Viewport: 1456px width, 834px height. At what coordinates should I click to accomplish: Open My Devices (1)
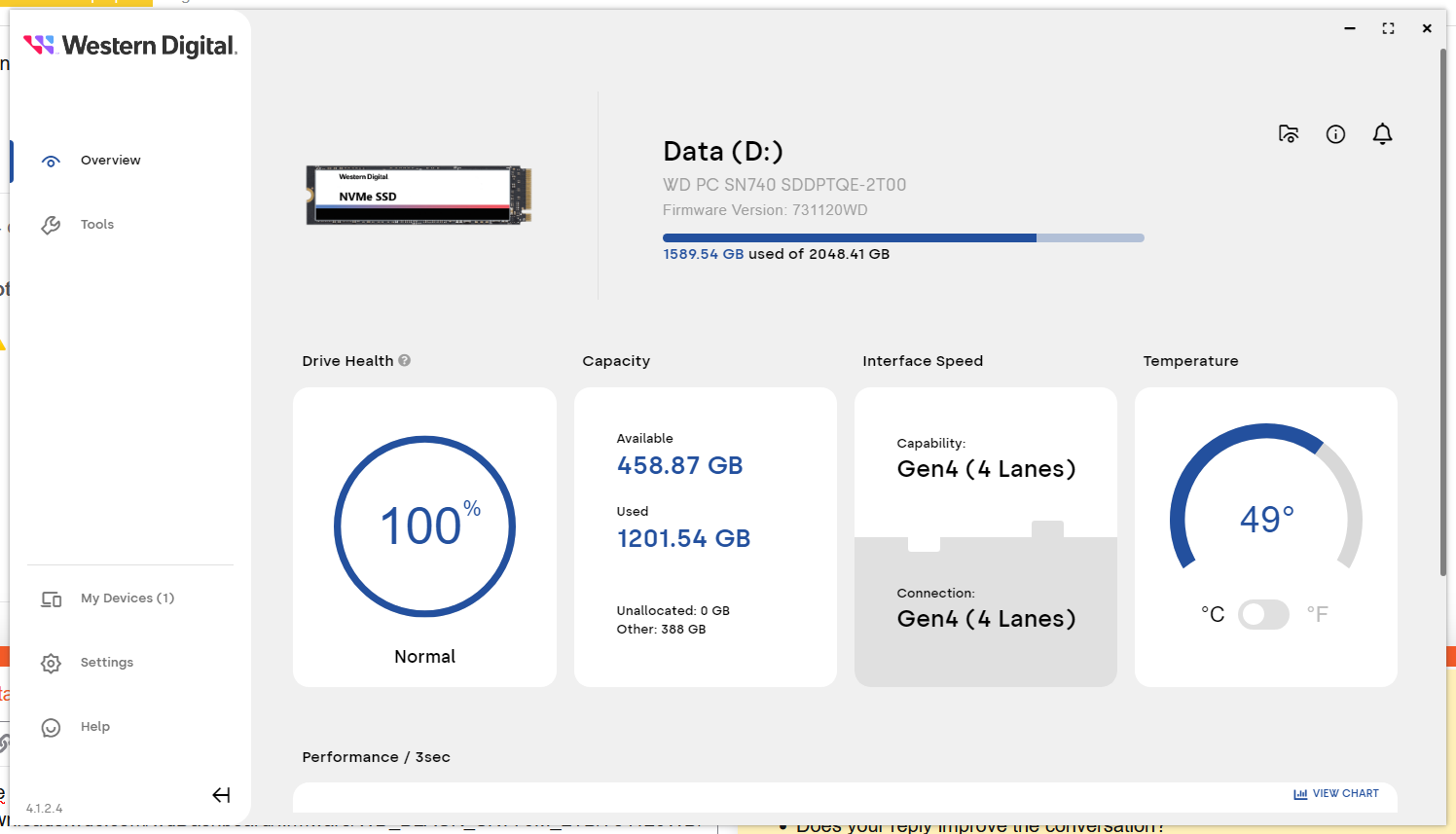[x=127, y=598]
